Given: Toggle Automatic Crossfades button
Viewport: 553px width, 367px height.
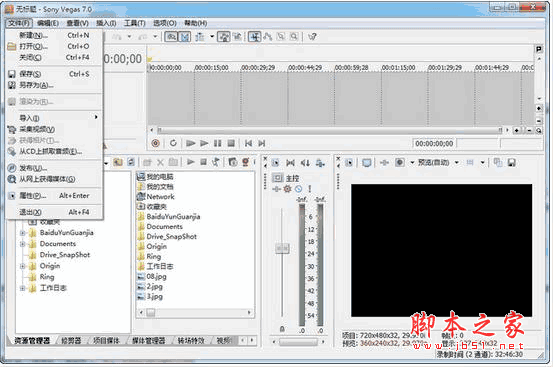Looking at the screenshot, I should pos(184,36).
